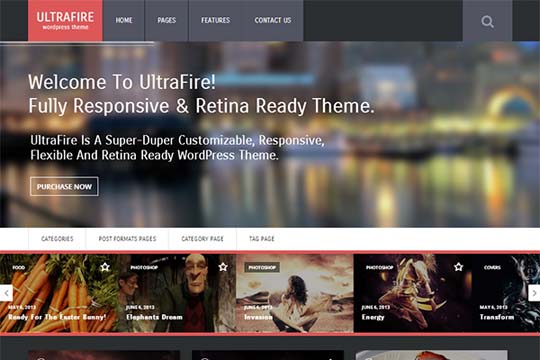Expand the Features menu

215,20
